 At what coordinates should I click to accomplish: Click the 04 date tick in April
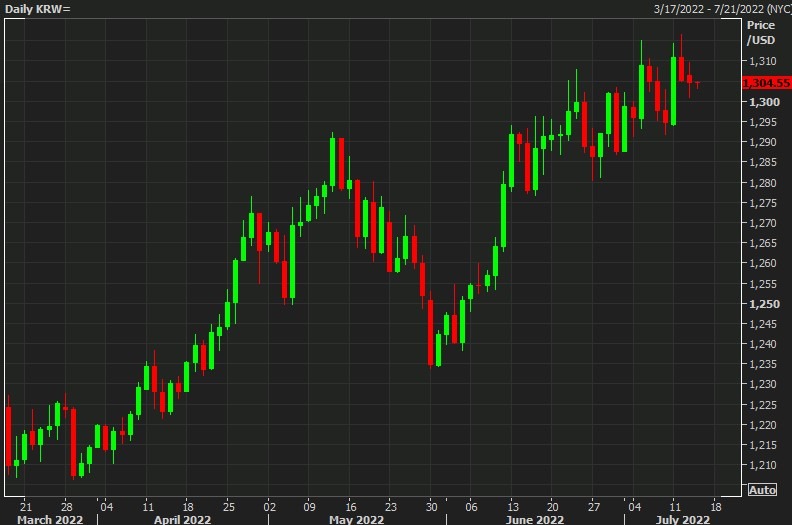coord(107,506)
